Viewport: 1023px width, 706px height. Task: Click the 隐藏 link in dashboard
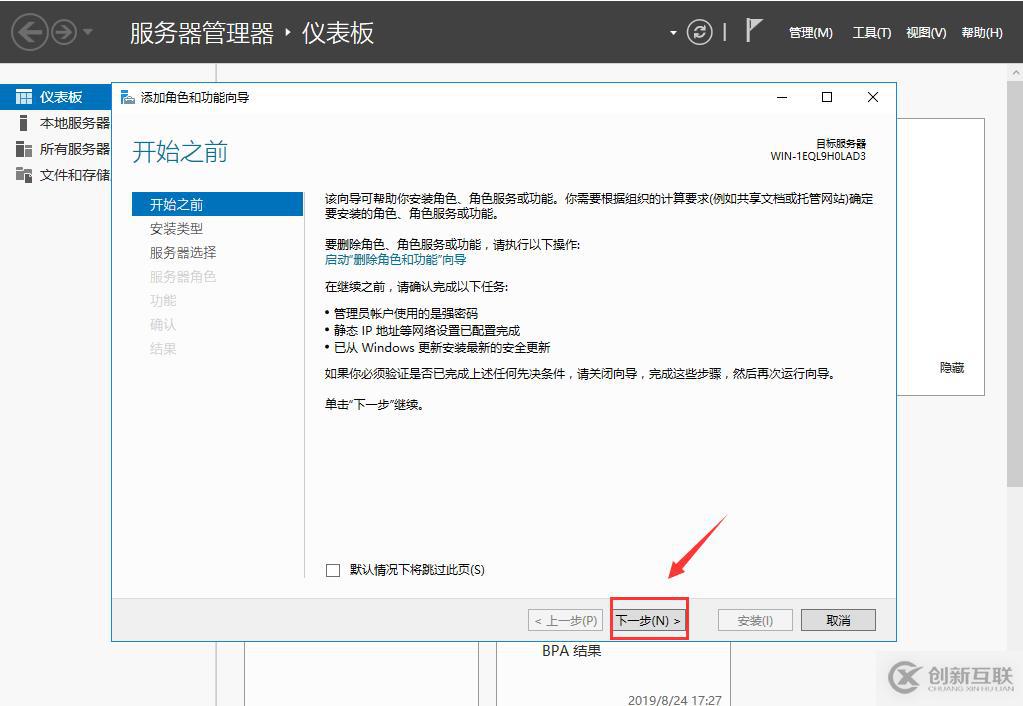[952, 367]
